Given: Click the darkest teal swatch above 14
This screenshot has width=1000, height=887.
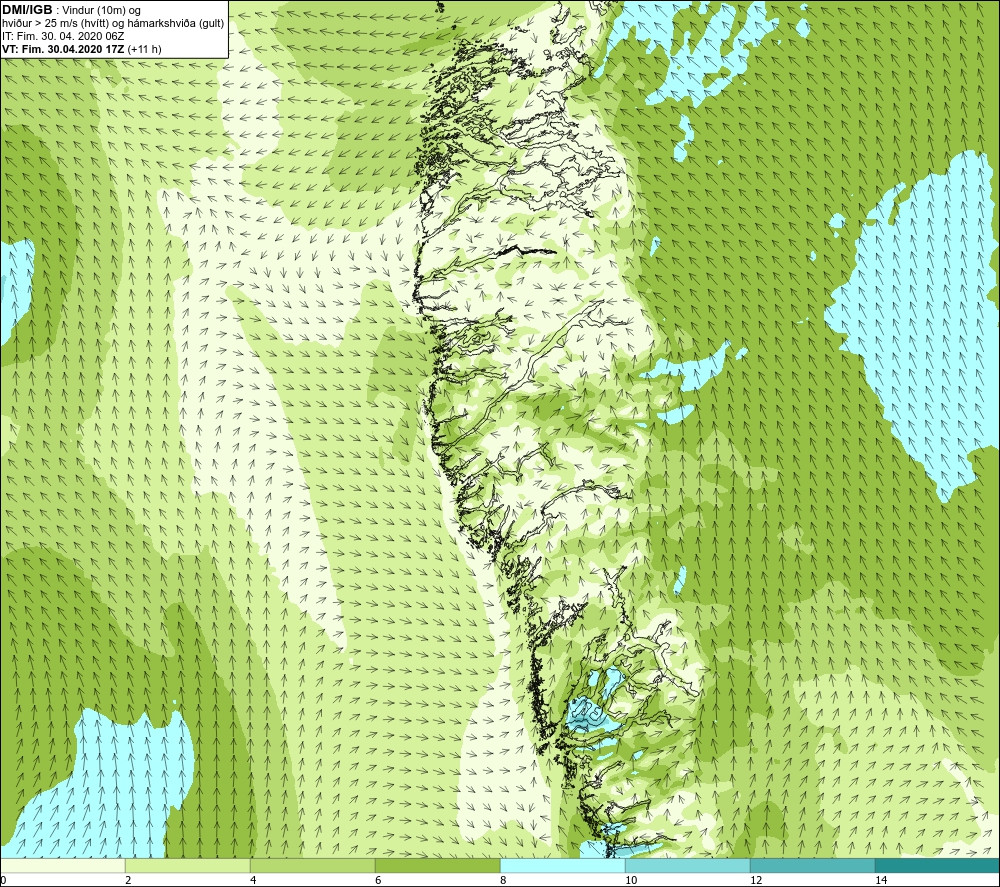Looking at the screenshot, I should click(x=937, y=865).
